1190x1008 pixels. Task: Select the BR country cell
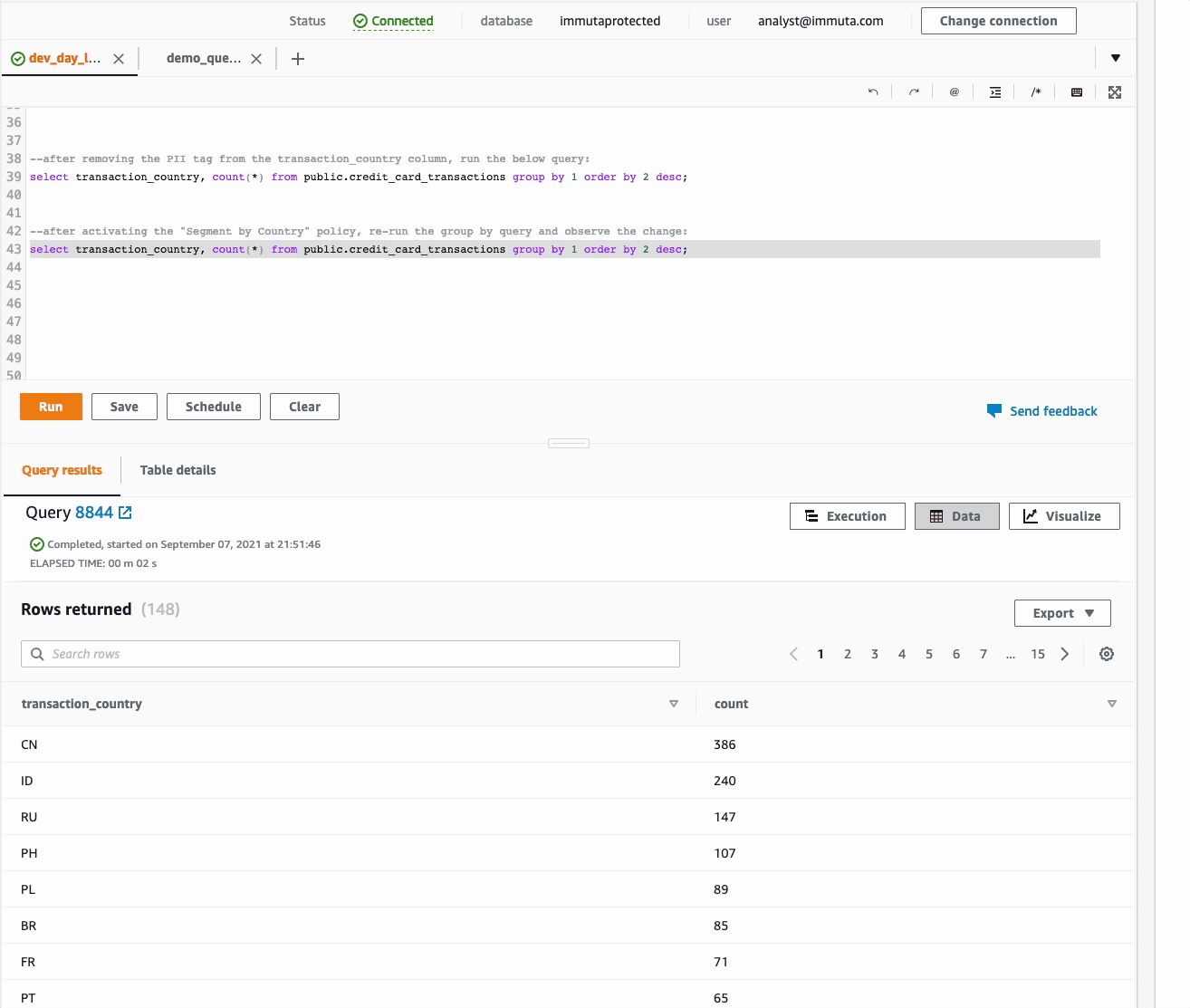(29, 926)
